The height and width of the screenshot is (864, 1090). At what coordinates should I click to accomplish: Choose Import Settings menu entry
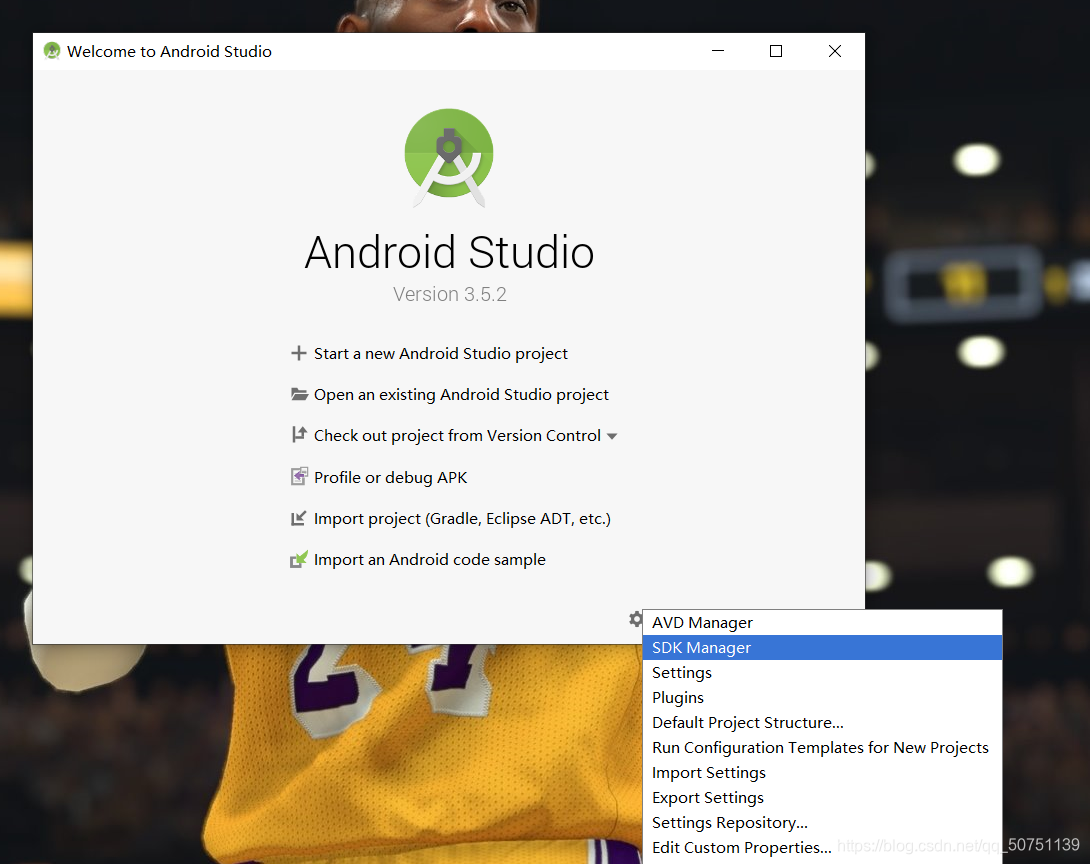pyautogui.click(x=822, y=773)
